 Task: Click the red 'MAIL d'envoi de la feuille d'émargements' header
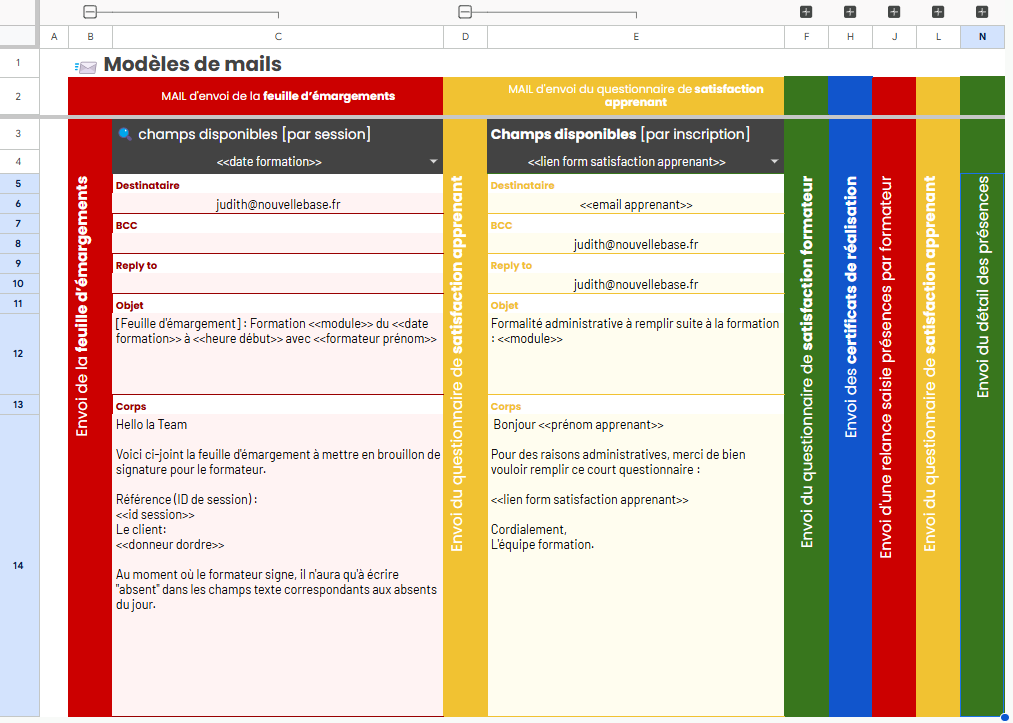(255, 96)
